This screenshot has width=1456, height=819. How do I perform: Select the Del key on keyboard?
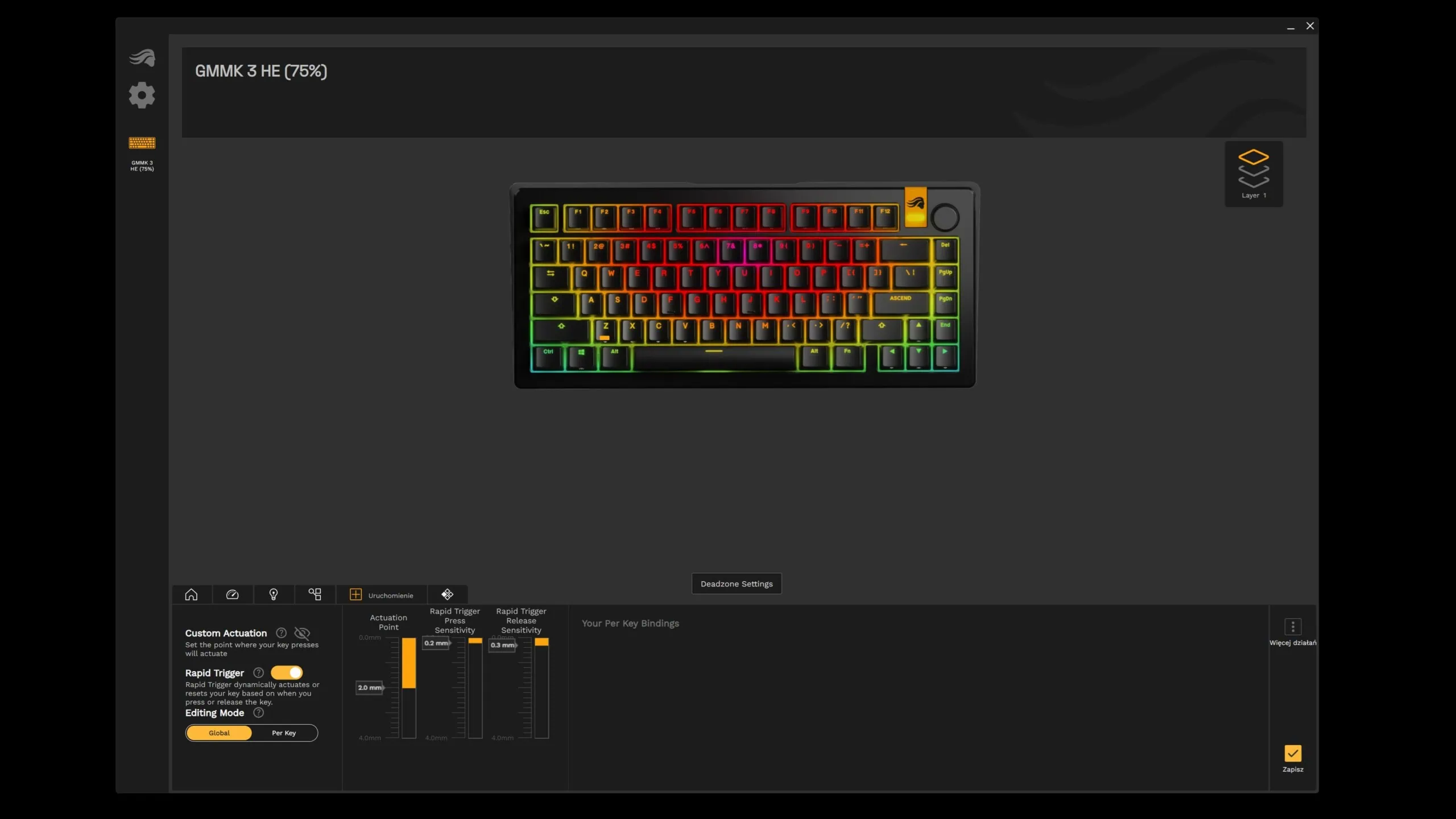[945, 250]
